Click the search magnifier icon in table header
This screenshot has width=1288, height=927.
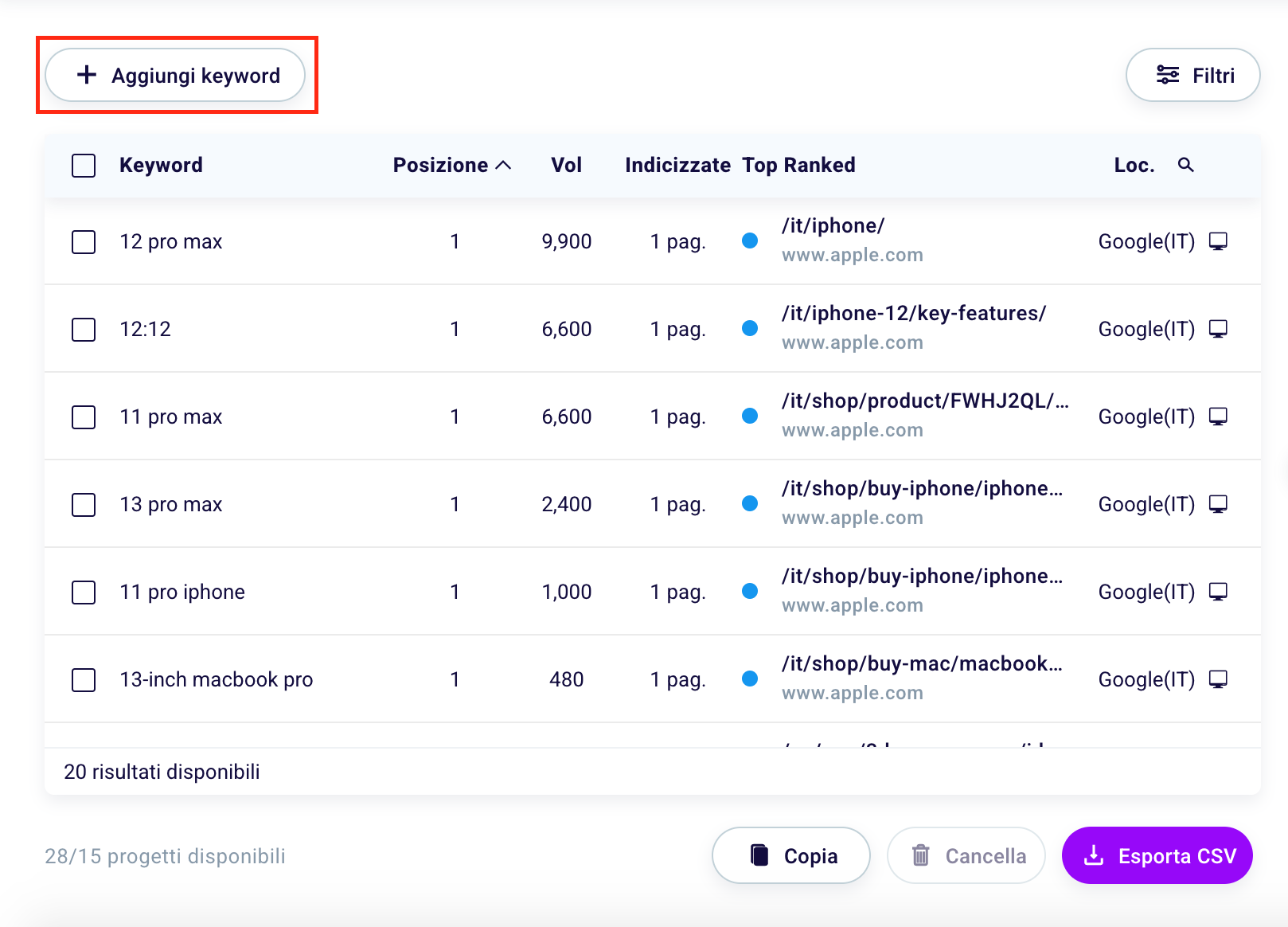pyautogui.click(x=1185, y=165)
